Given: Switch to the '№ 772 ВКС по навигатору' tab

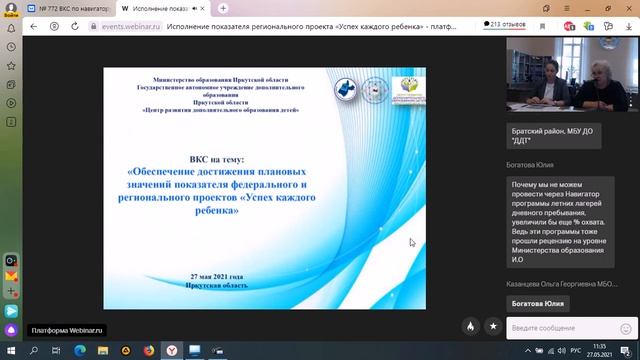Looking at the screenshot, I should coord(69,8).
